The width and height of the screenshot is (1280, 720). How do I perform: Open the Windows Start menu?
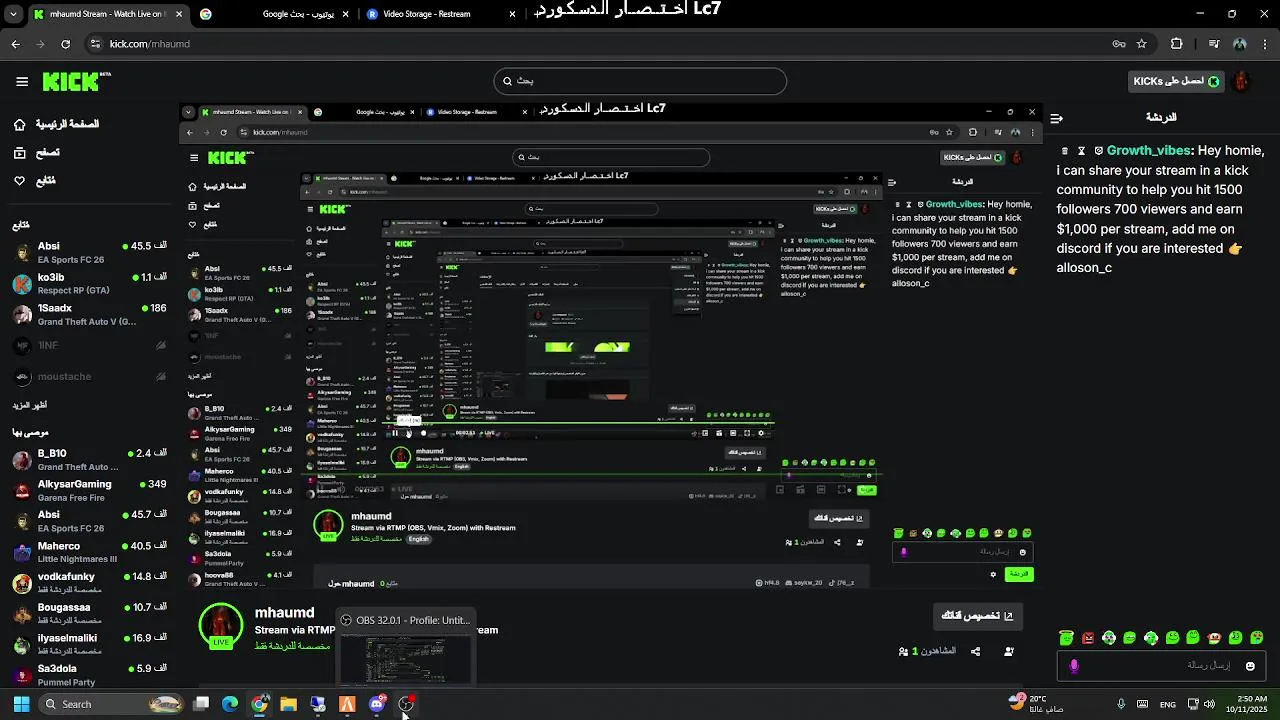click(x=21, y=704)
